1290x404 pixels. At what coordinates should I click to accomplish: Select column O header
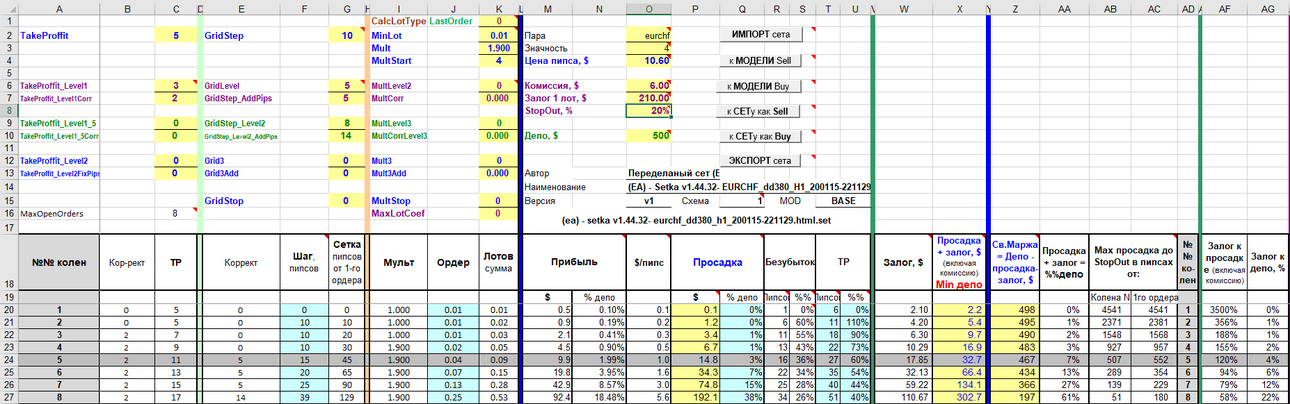649,9
